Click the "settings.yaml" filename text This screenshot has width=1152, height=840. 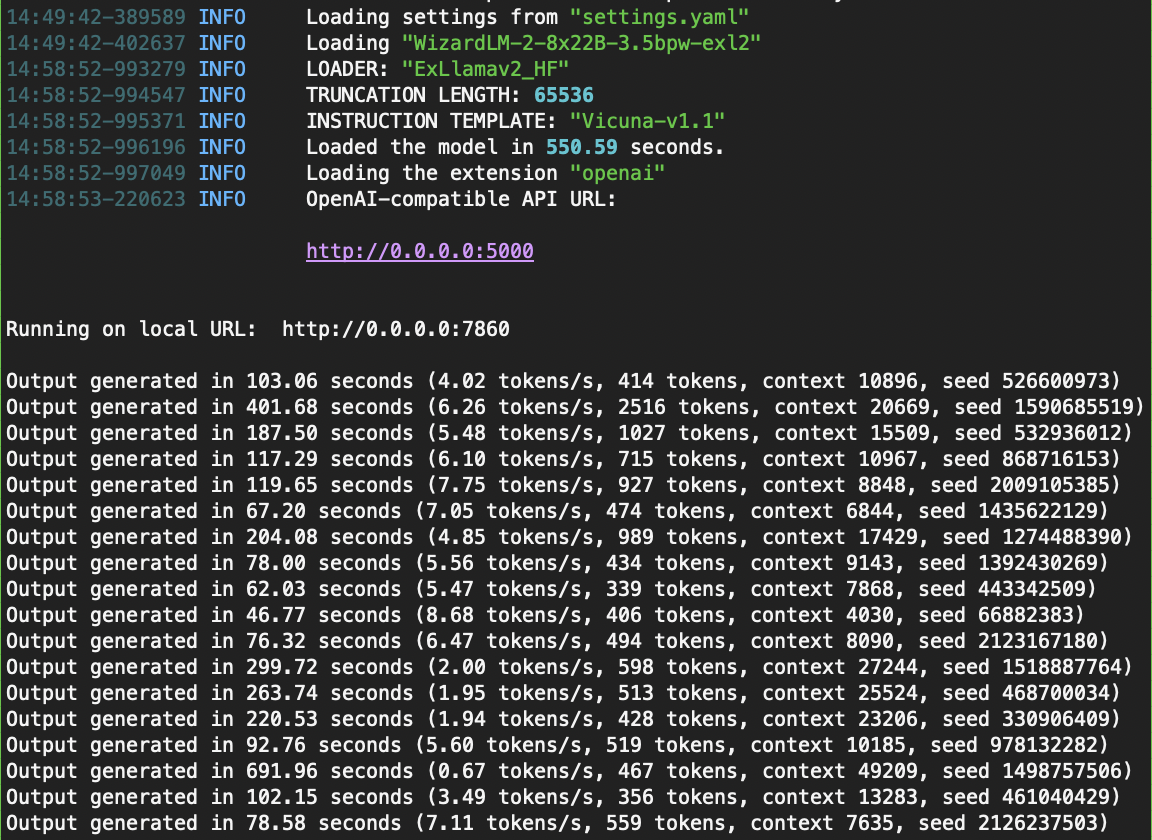click(x=658, y=17)
